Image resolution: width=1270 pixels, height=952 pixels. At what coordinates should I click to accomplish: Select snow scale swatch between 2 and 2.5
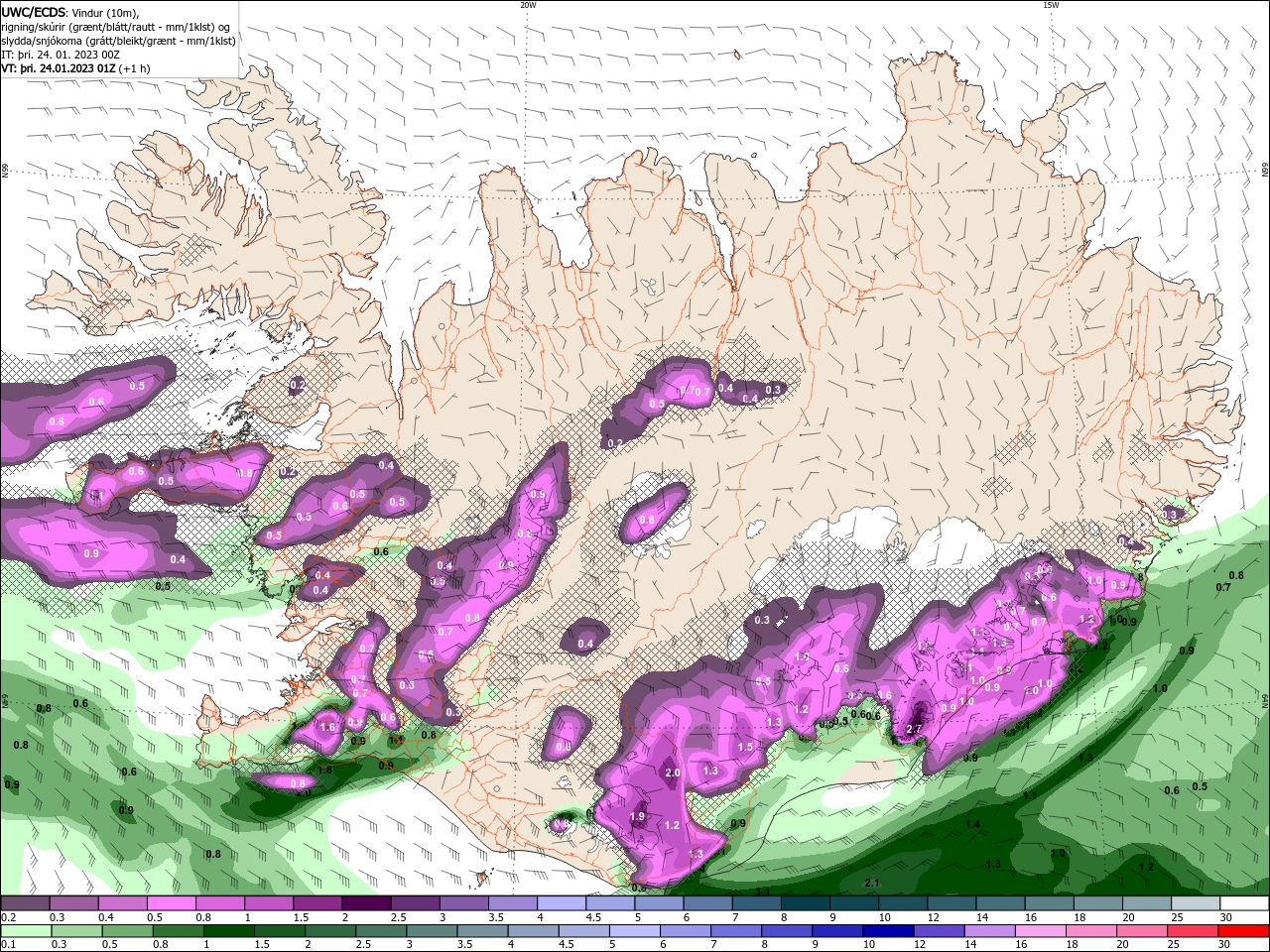[x=366, y=903]
